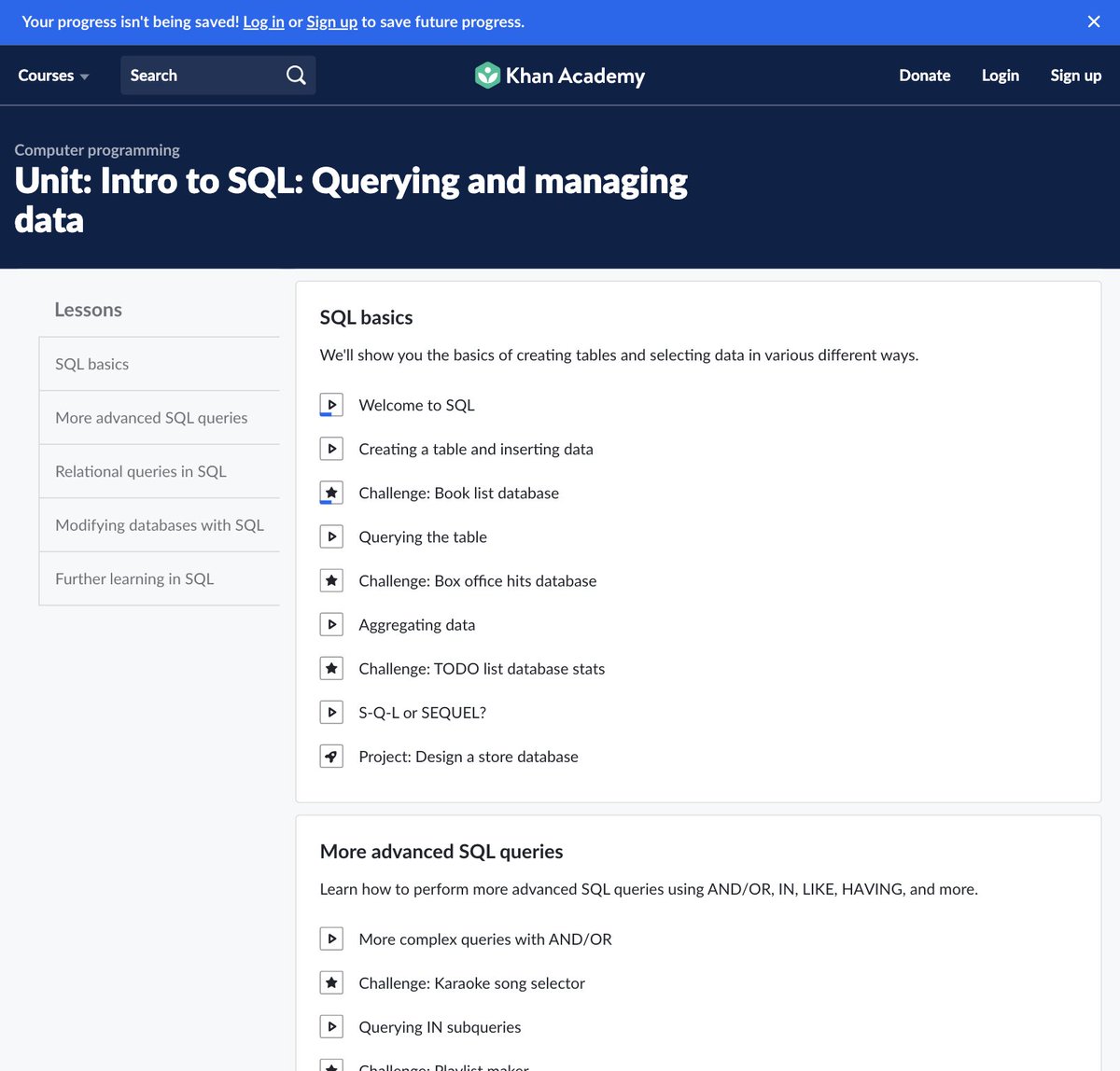This screenshot has width=1120, height=1071.
Task: Select Modifying databases with SQL lesson
Action: click(x=160, y=524)
